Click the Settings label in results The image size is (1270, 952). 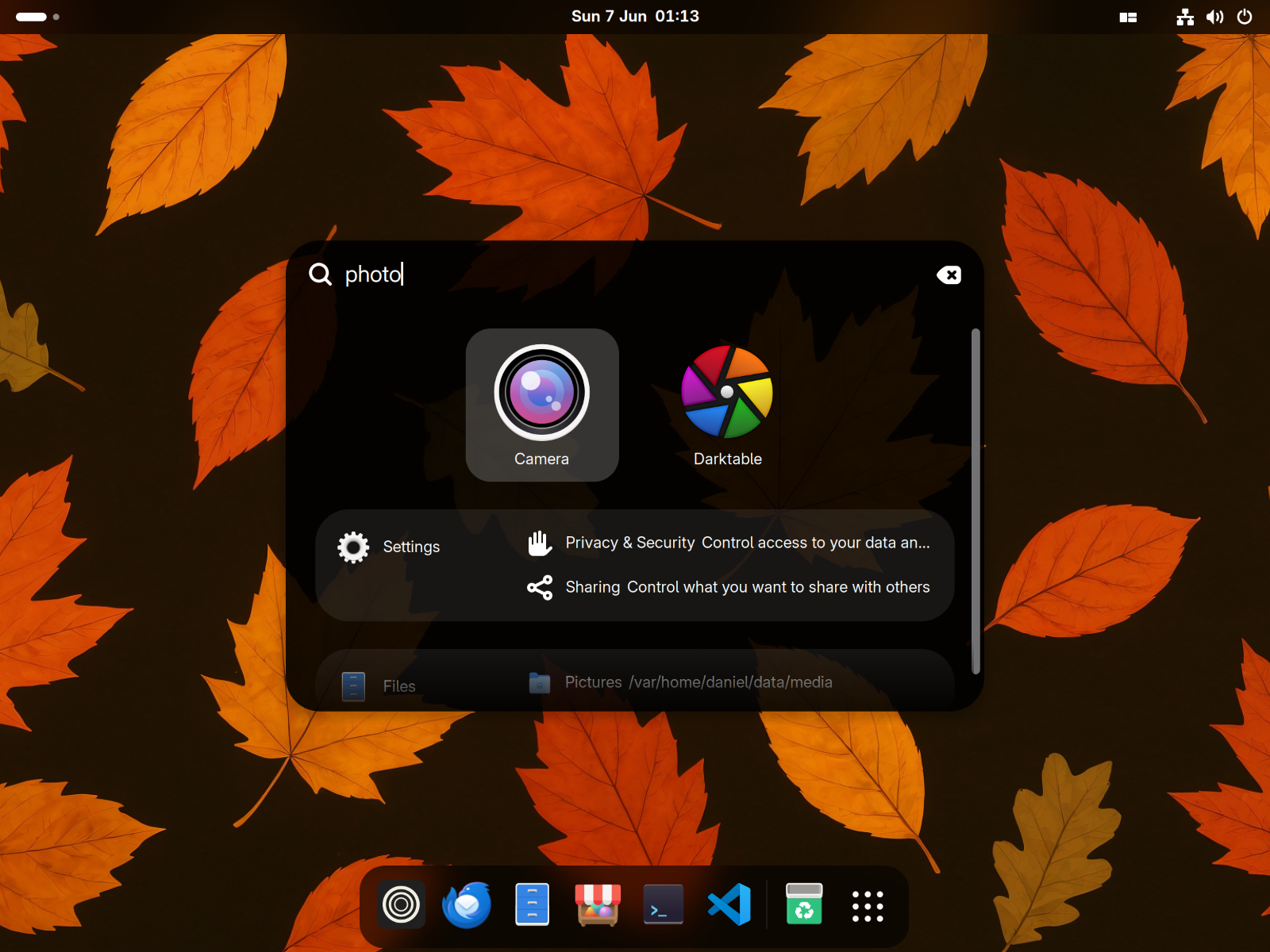[x=411, y=547]
